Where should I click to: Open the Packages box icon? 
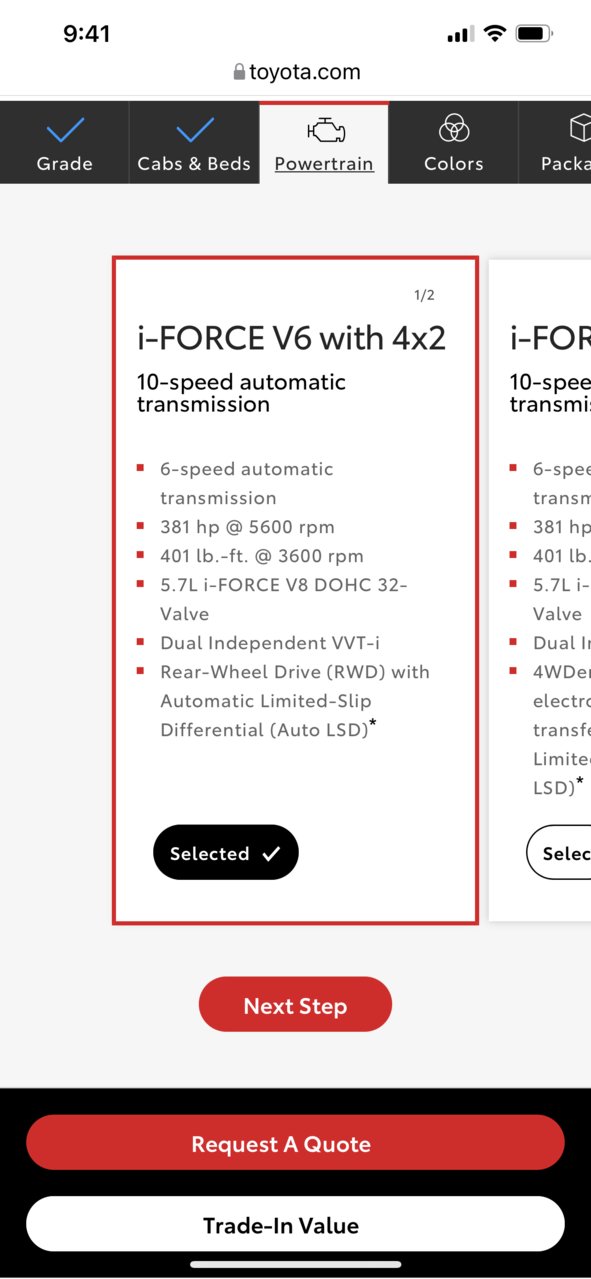[x=580, y=129]
